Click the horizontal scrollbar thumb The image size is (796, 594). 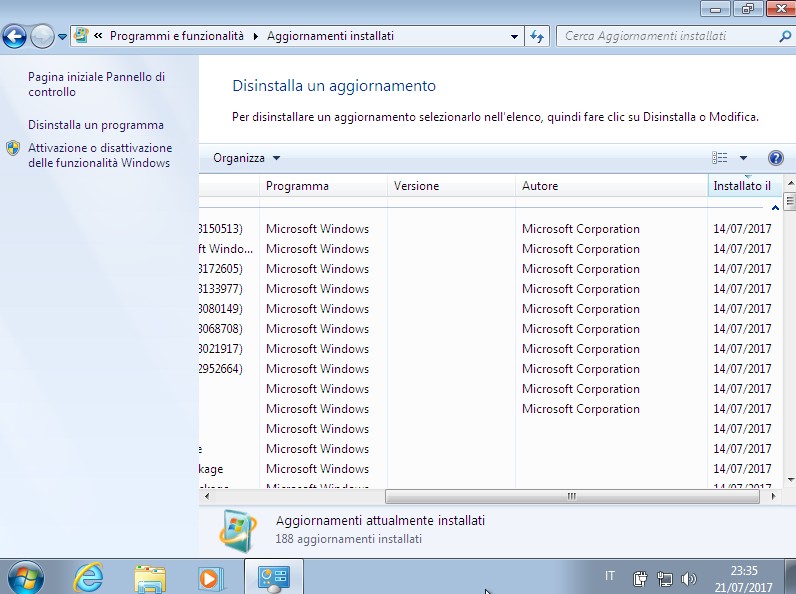(572, 496)
